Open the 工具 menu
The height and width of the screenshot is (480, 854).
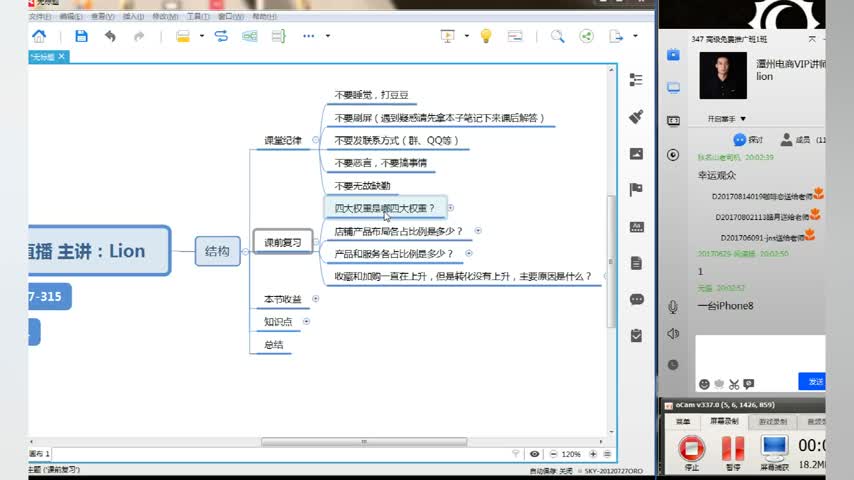pyautogui.click(x=198, y=17)
